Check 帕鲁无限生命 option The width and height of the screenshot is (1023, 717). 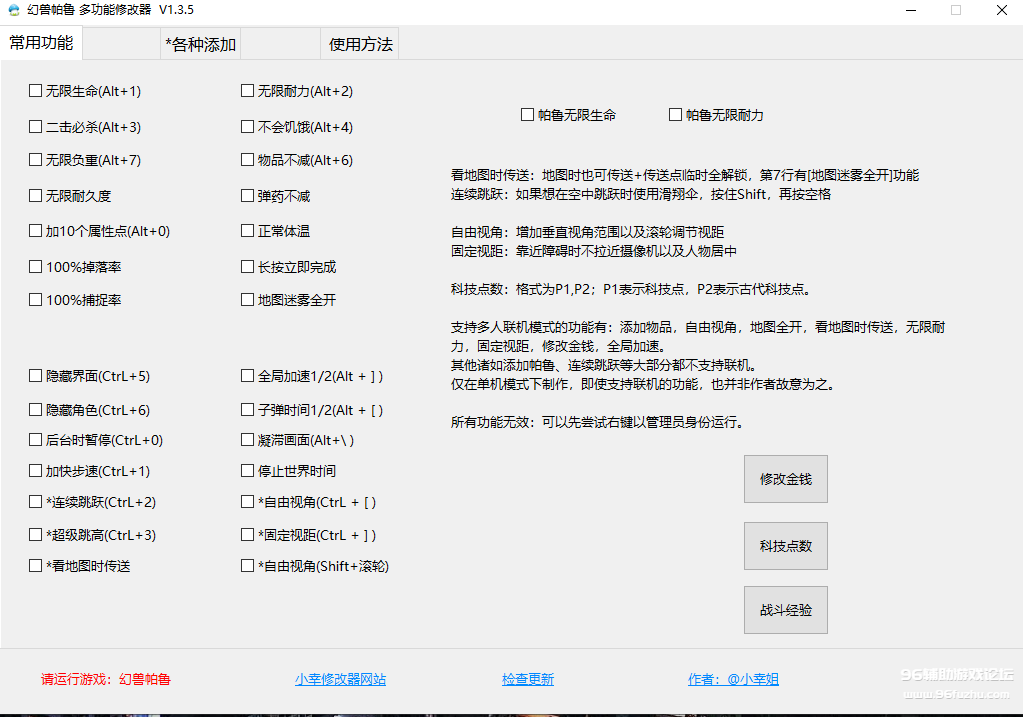click(x=528, y=115)
